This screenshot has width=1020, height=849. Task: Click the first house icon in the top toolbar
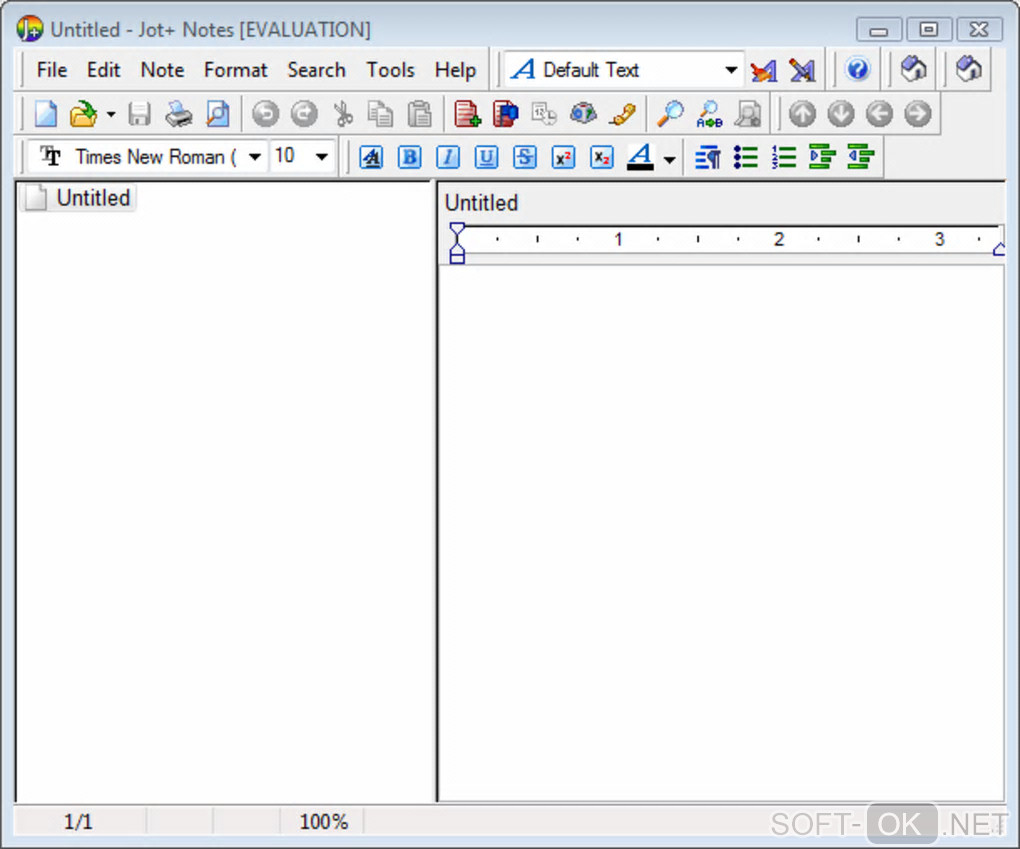tap(913, 68)
